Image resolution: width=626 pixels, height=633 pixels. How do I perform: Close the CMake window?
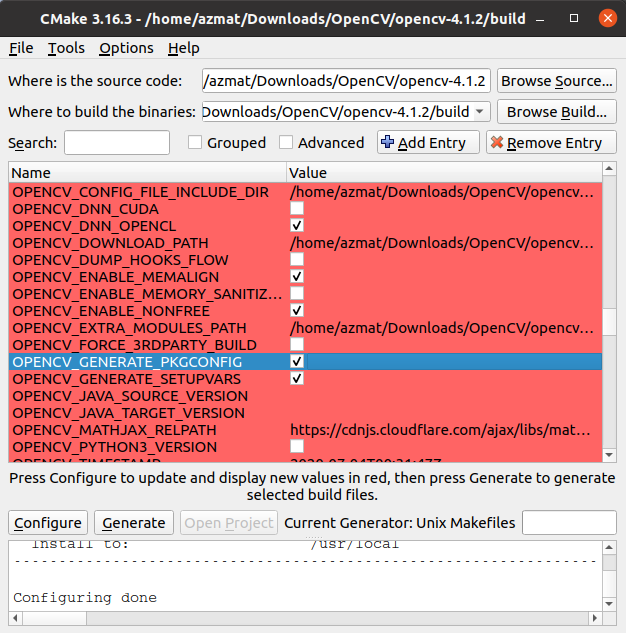(x=607, y=18)
